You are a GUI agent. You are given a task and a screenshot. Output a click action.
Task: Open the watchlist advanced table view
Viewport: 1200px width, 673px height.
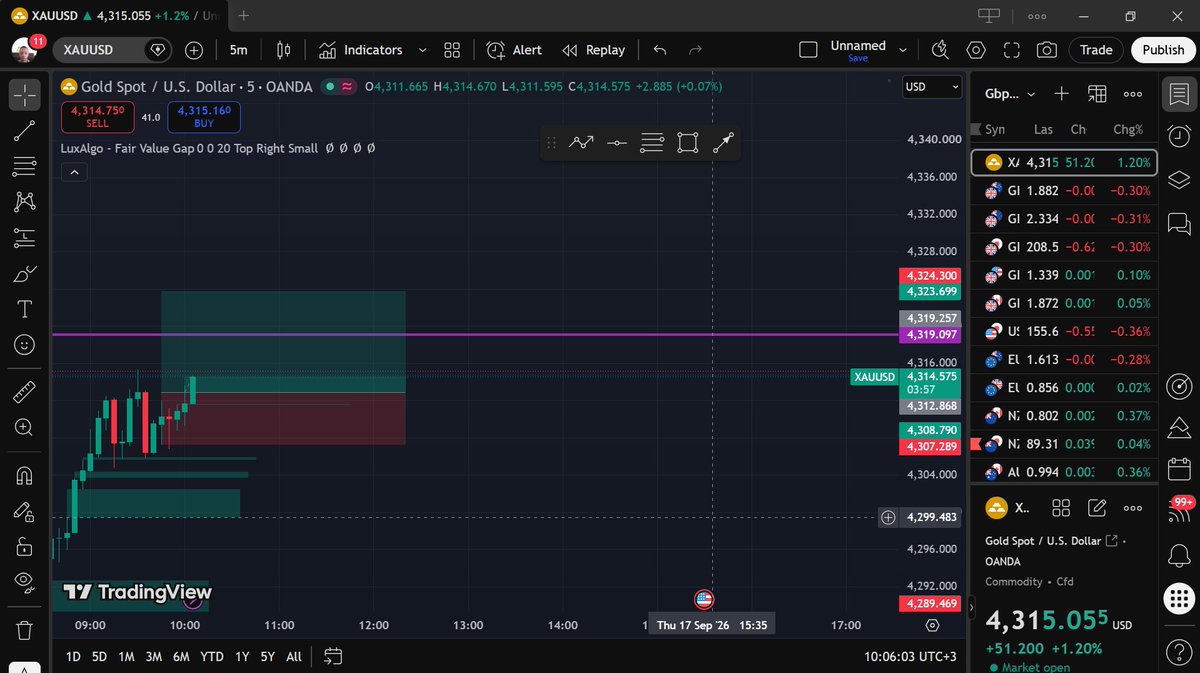(x=1097, y=94)
